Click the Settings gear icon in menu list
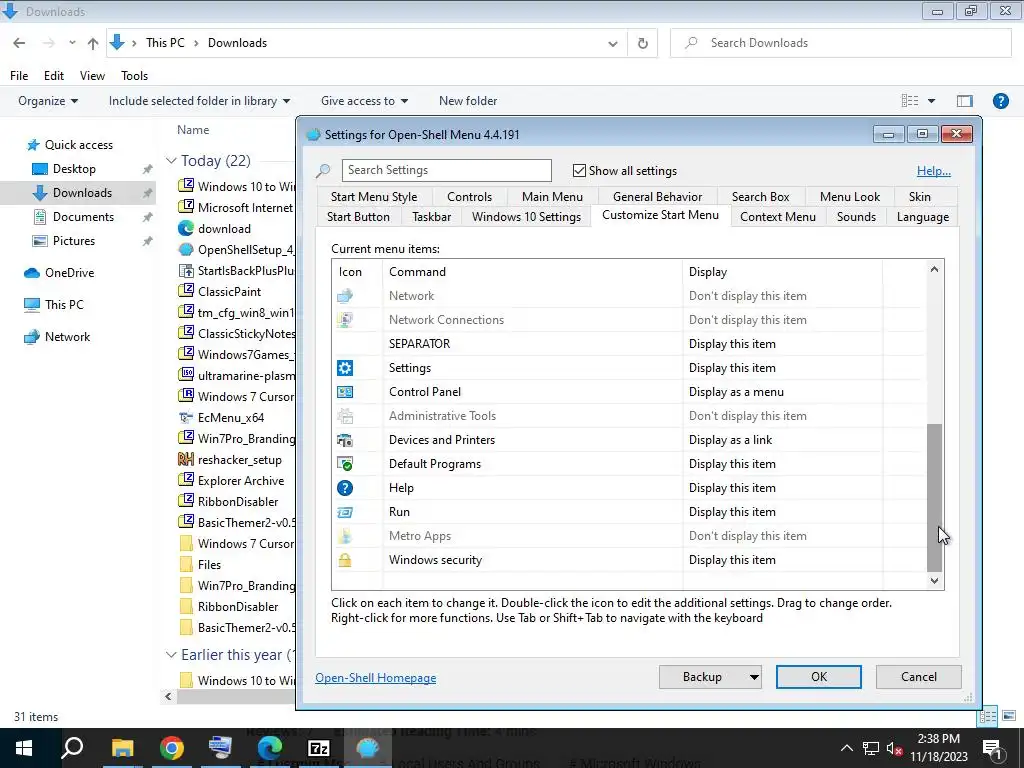This screenshot has height=768, width=1024. [345, 368]
